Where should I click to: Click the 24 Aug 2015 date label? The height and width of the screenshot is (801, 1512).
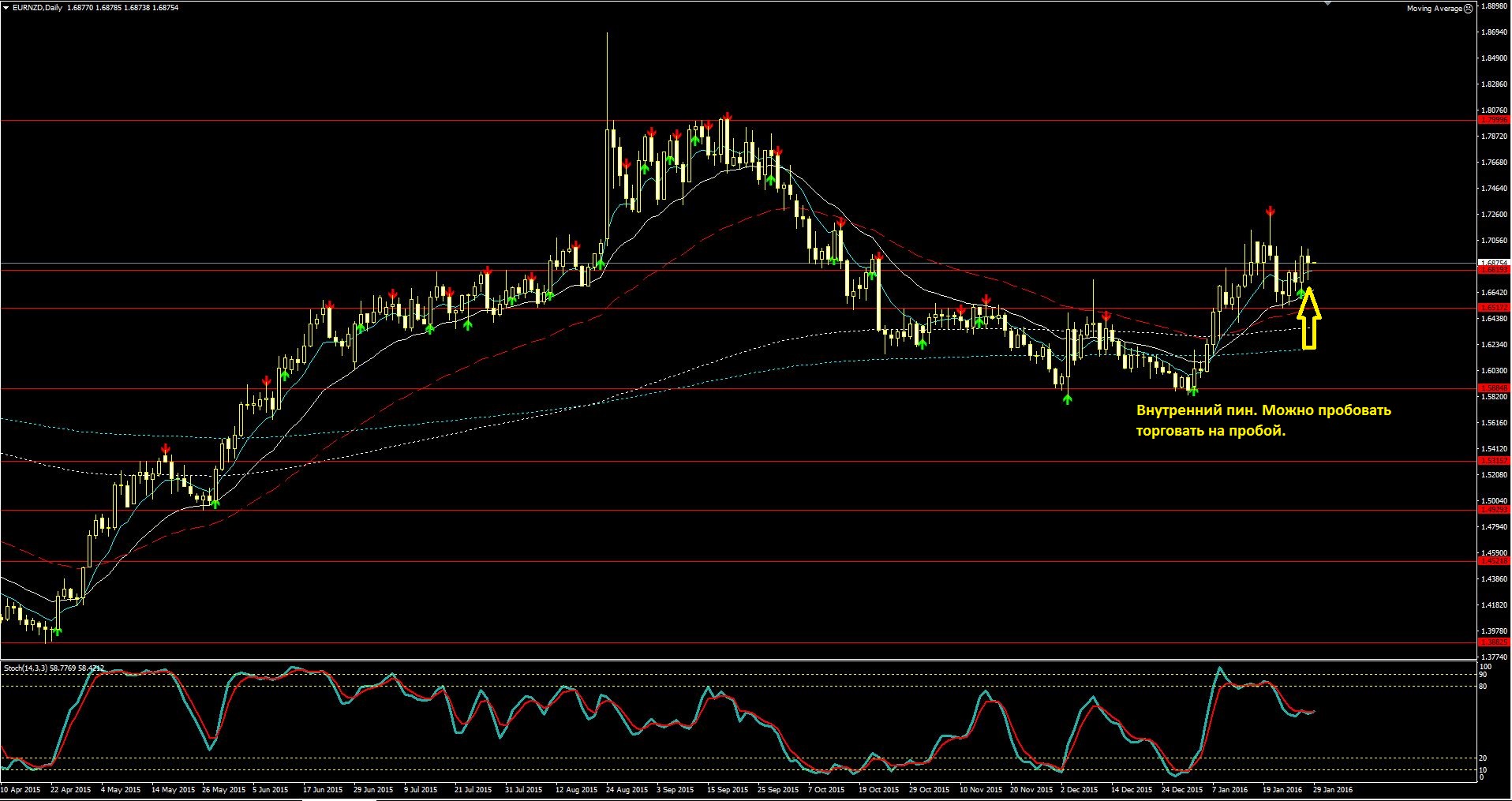click(x=627, y=789)
